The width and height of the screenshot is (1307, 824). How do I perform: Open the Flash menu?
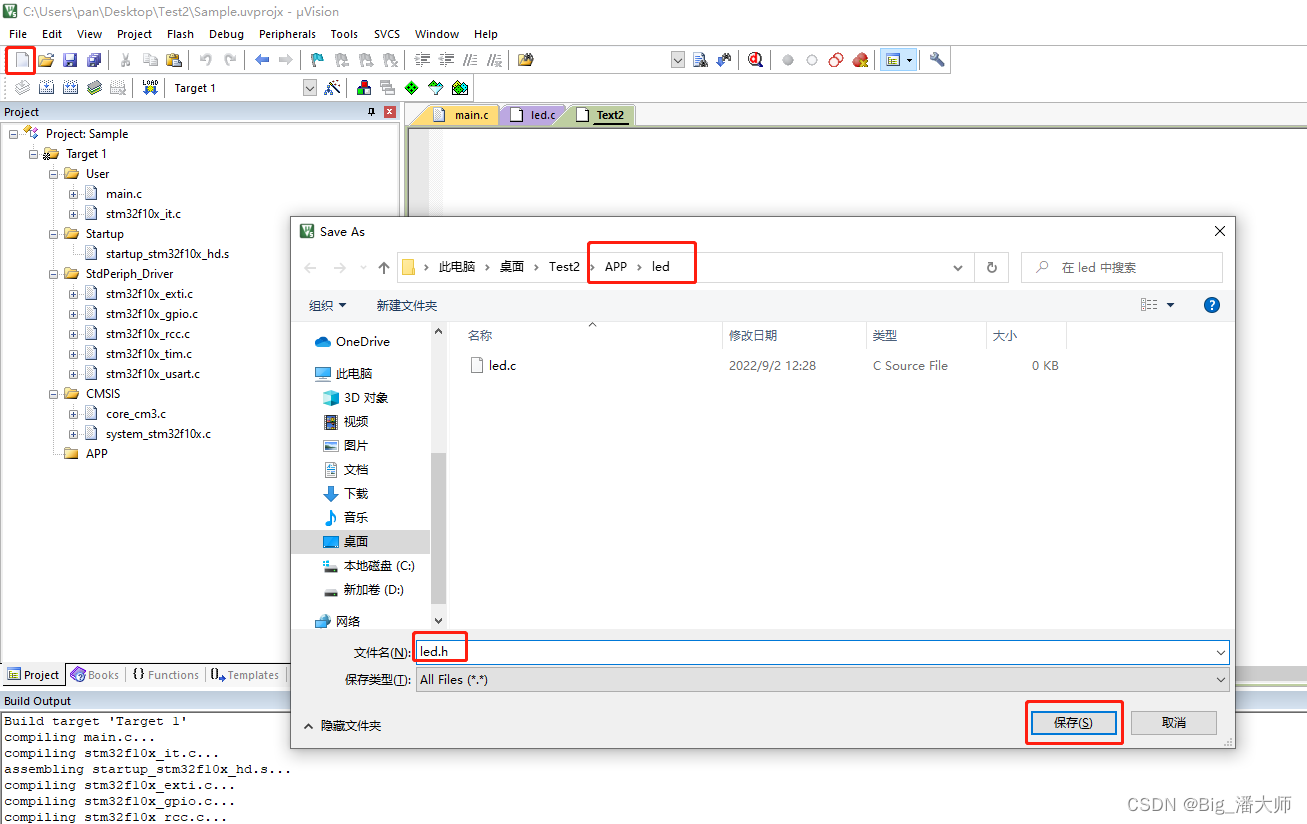[181, 34]
